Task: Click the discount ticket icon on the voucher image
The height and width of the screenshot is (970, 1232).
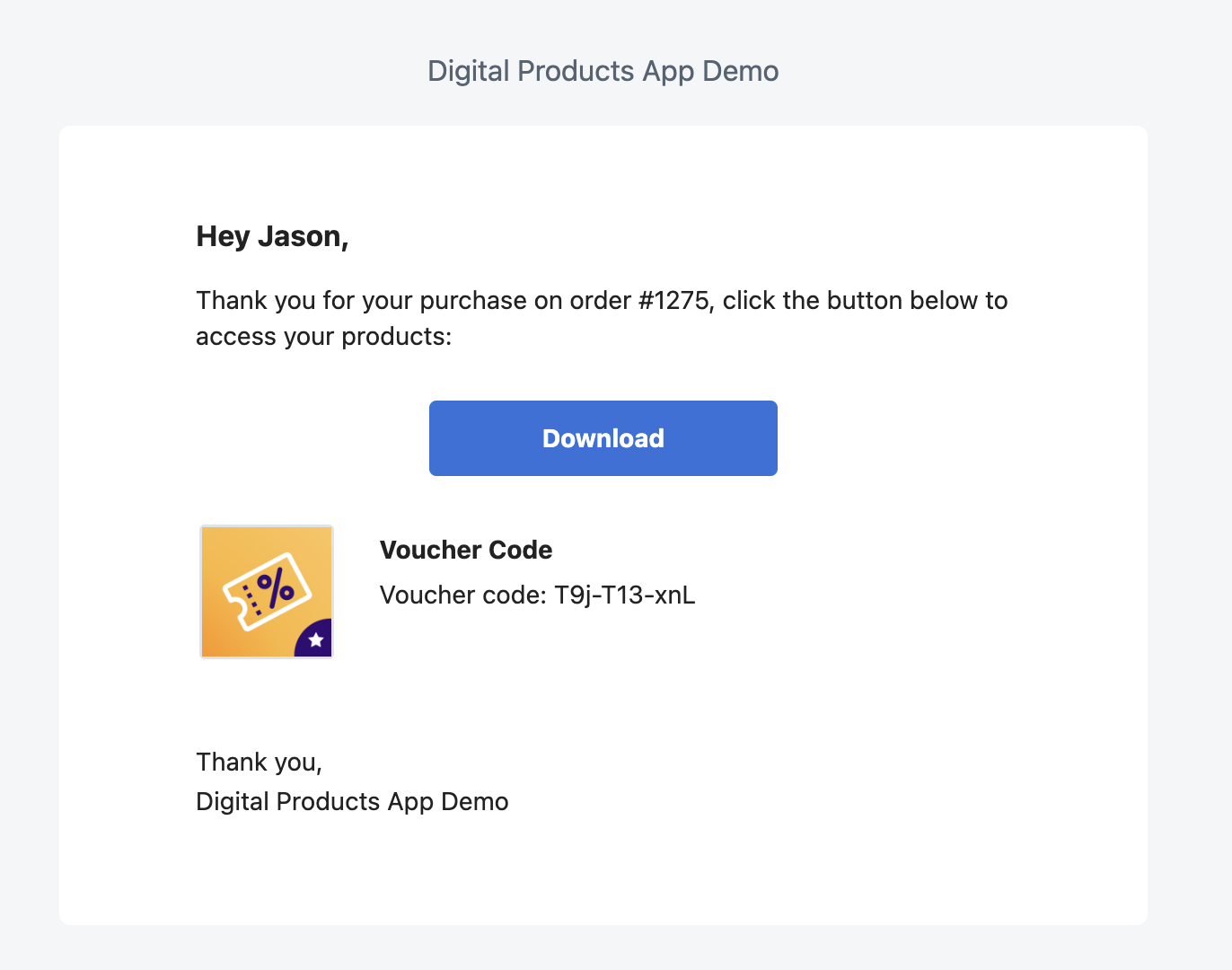Action: [266, 590]
